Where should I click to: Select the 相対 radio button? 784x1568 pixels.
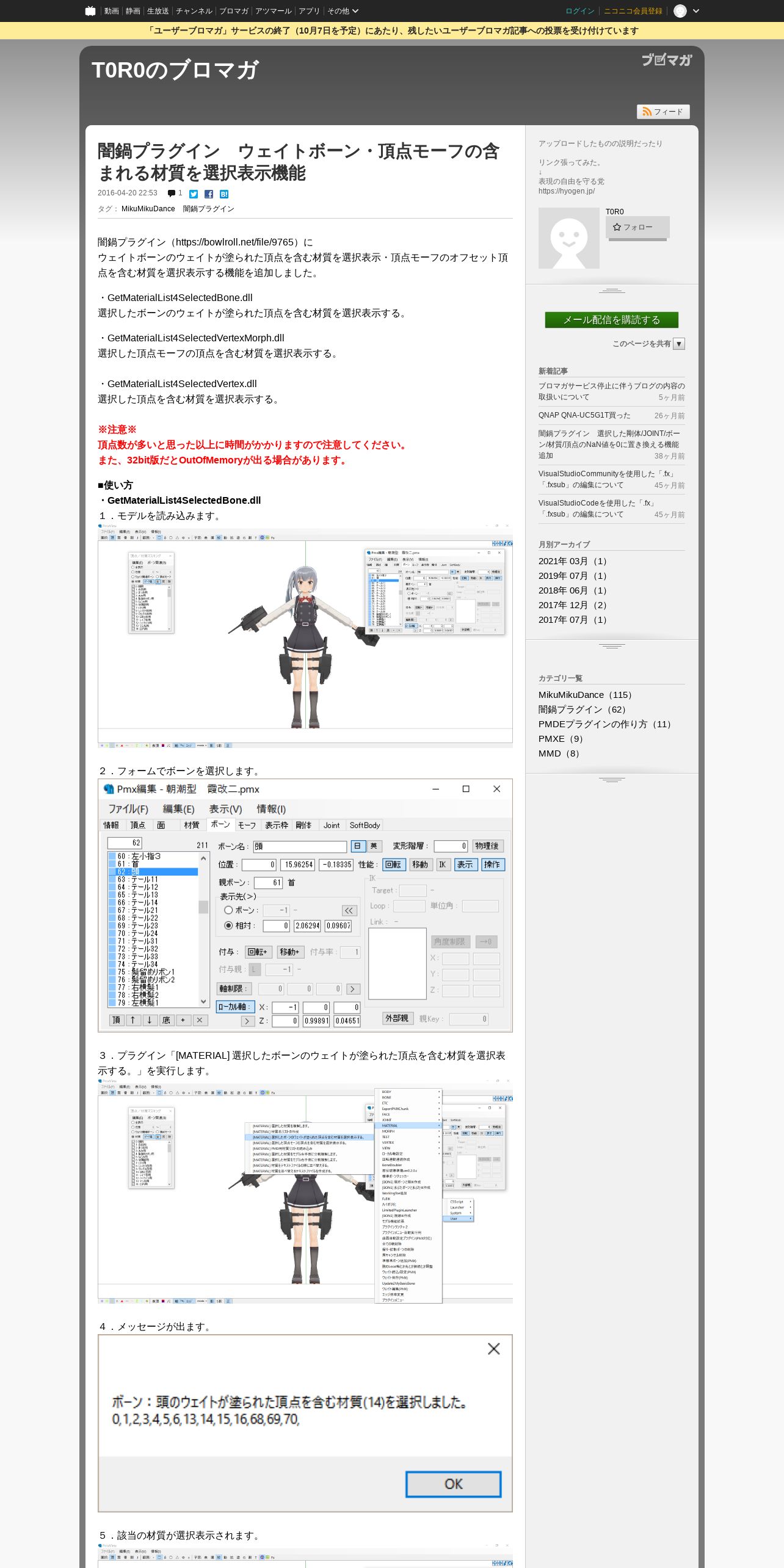(x=228, y=926)
